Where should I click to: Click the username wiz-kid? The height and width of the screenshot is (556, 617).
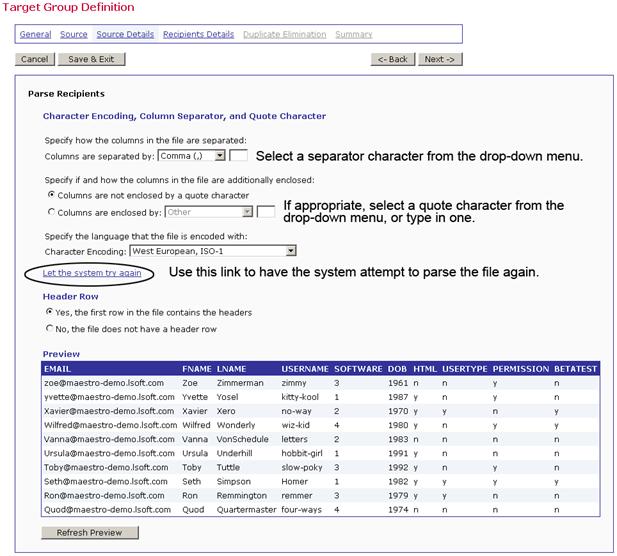click(296, 425)
